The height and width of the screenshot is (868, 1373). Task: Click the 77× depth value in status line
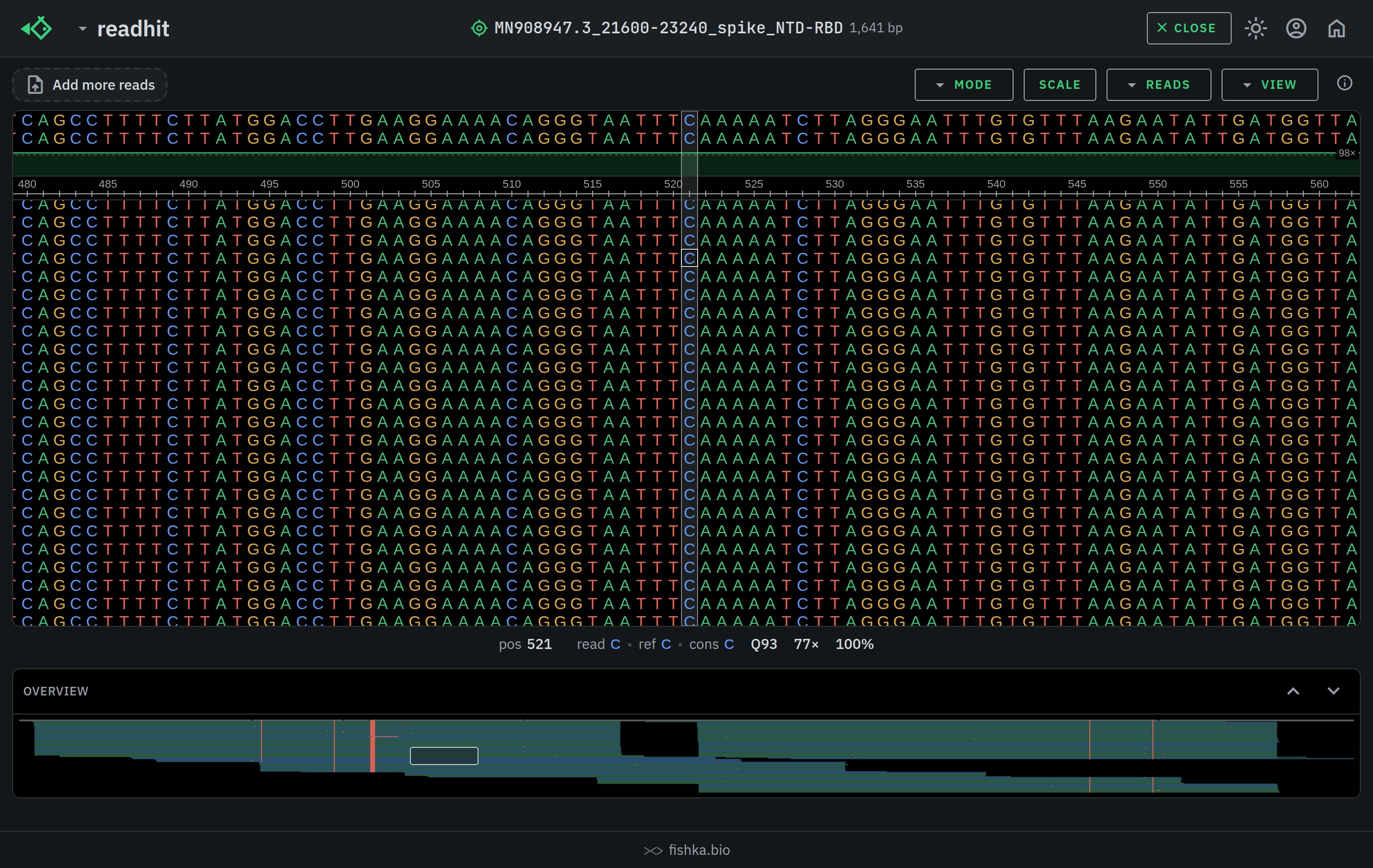pos(806,644)
